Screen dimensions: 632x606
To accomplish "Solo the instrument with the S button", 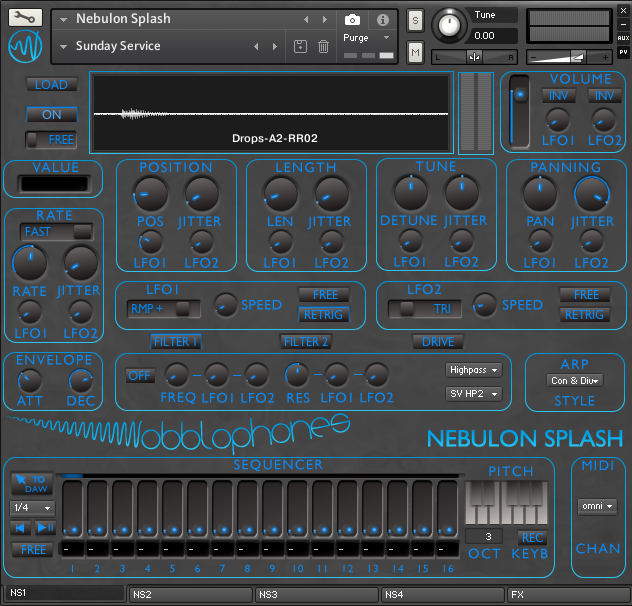I will (x=415, y=22).
